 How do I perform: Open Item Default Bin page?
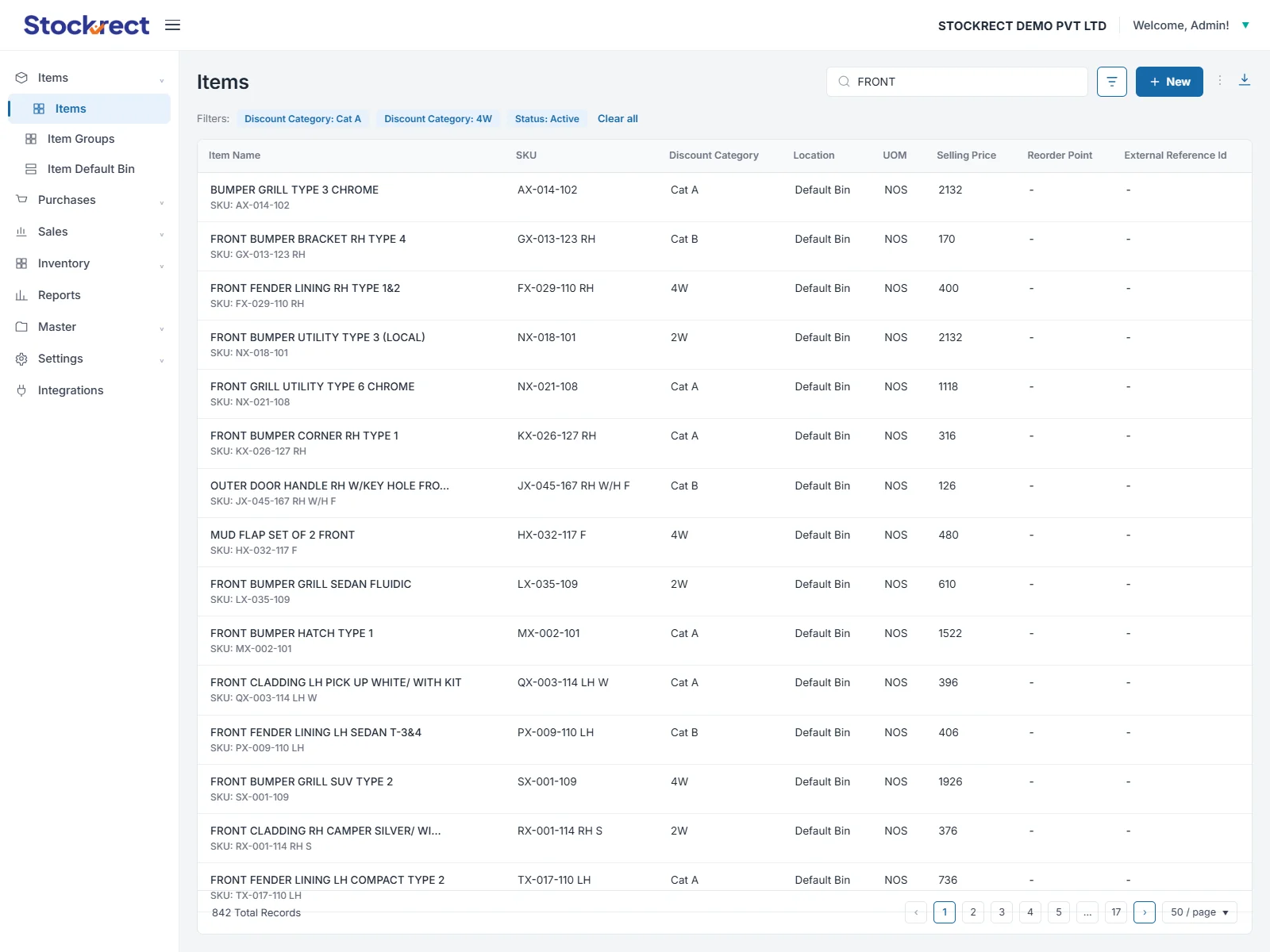pyautogui.click(x=90, y=169)
